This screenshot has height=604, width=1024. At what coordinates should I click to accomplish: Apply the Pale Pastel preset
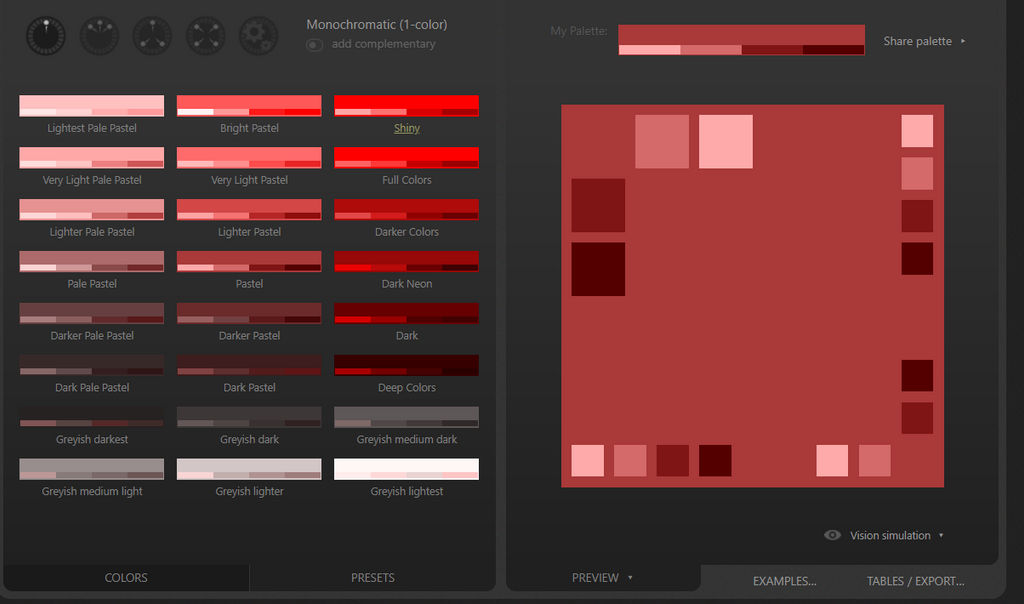(x=91, y=261)
